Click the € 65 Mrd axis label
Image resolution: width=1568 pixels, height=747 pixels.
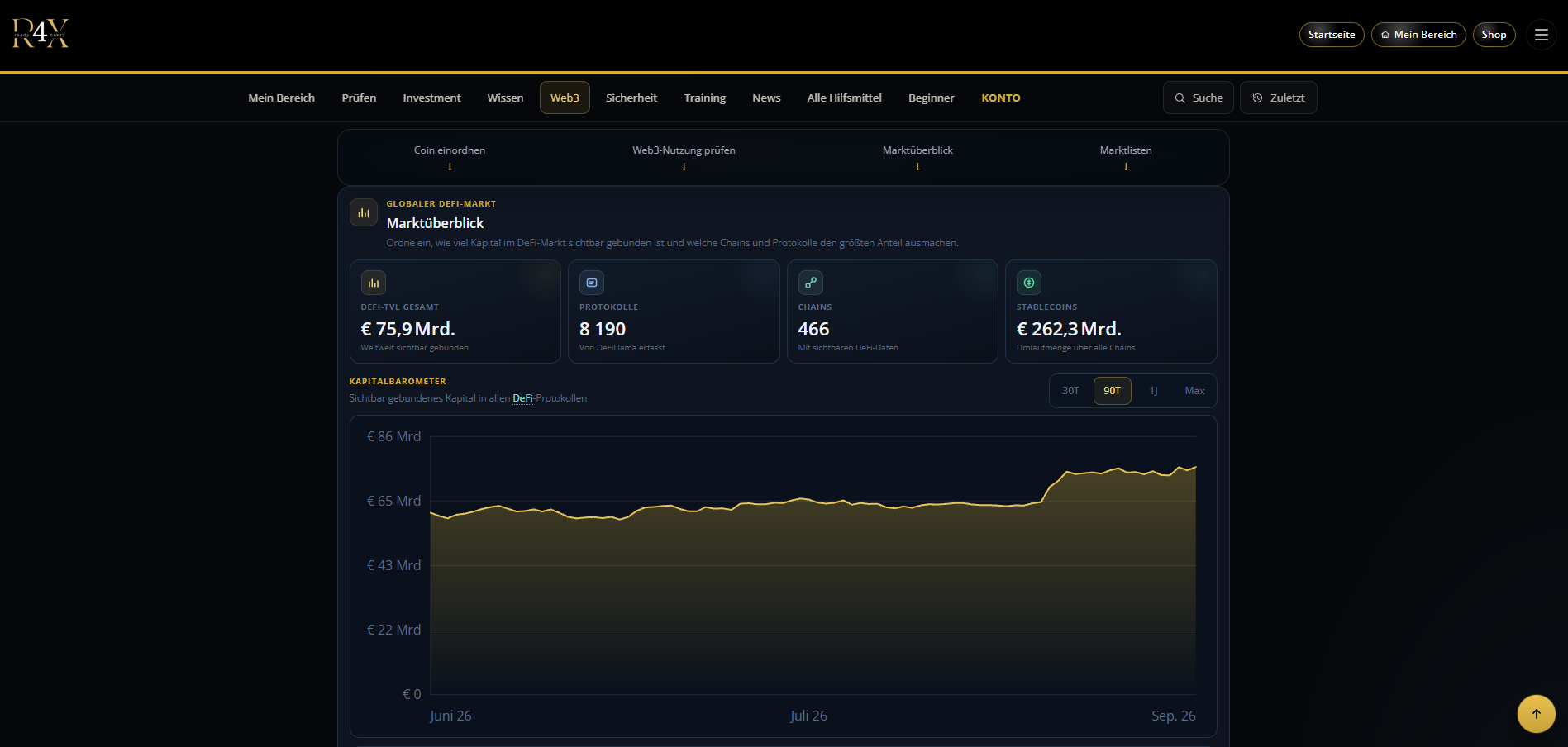pos(393,501)
